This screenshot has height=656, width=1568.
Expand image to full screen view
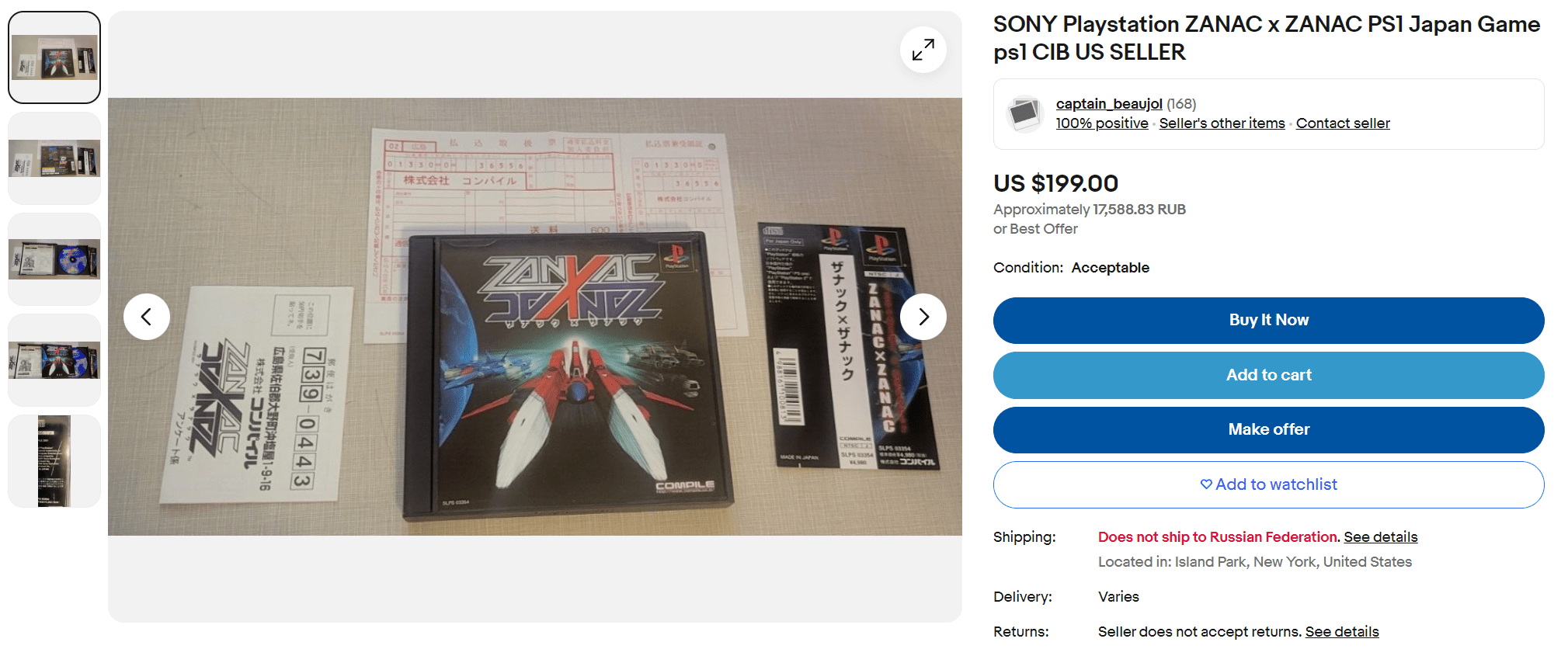pyautogui.click(x=923, y=50)
